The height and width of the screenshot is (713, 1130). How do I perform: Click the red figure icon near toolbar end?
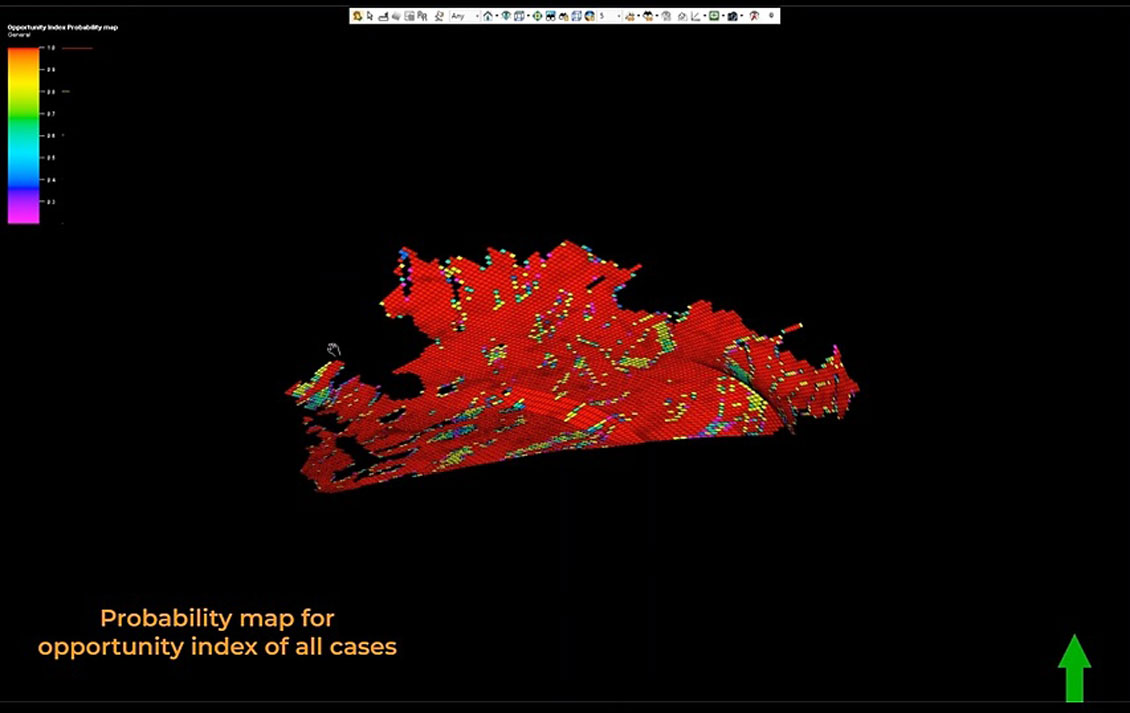pyautogui.click(x=754, y=16)
